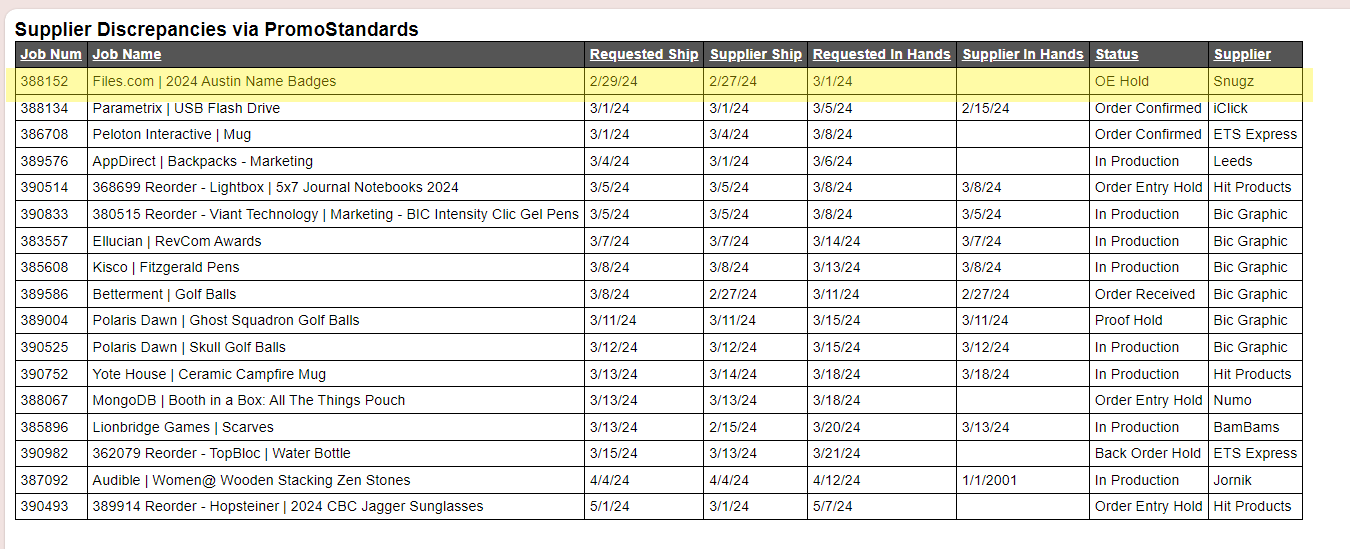The image size is (1350, 549).
Task: Select Peloton Interactive Mug job name
Action: (x=171, y=135)
